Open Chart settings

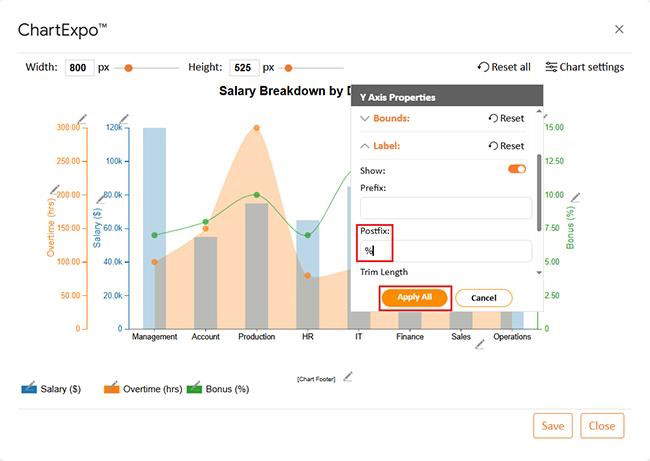[584, 67]
